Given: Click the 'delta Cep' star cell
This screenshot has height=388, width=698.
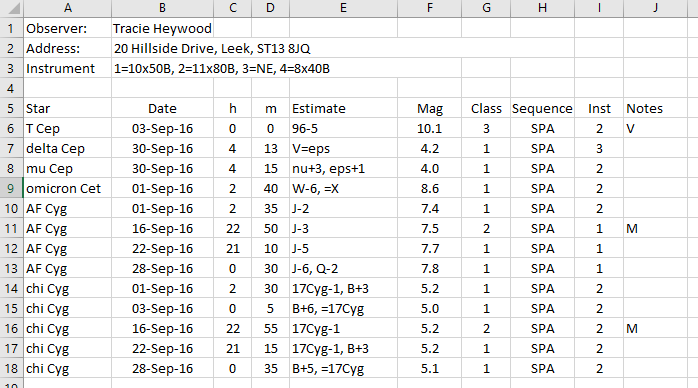Looking at the screenshot, I should (68, 149).
